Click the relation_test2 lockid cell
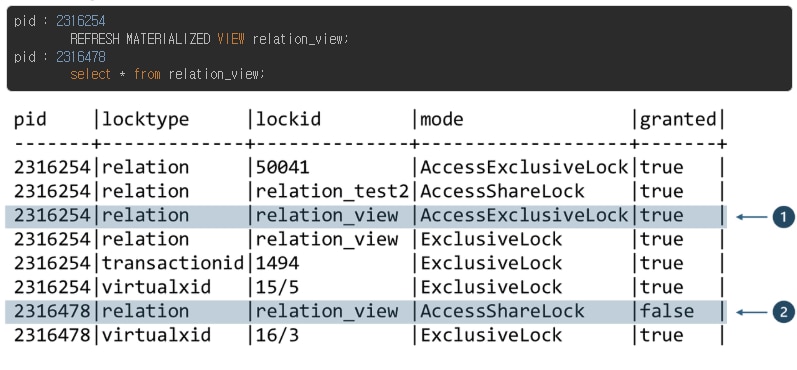 click(332, 192)
